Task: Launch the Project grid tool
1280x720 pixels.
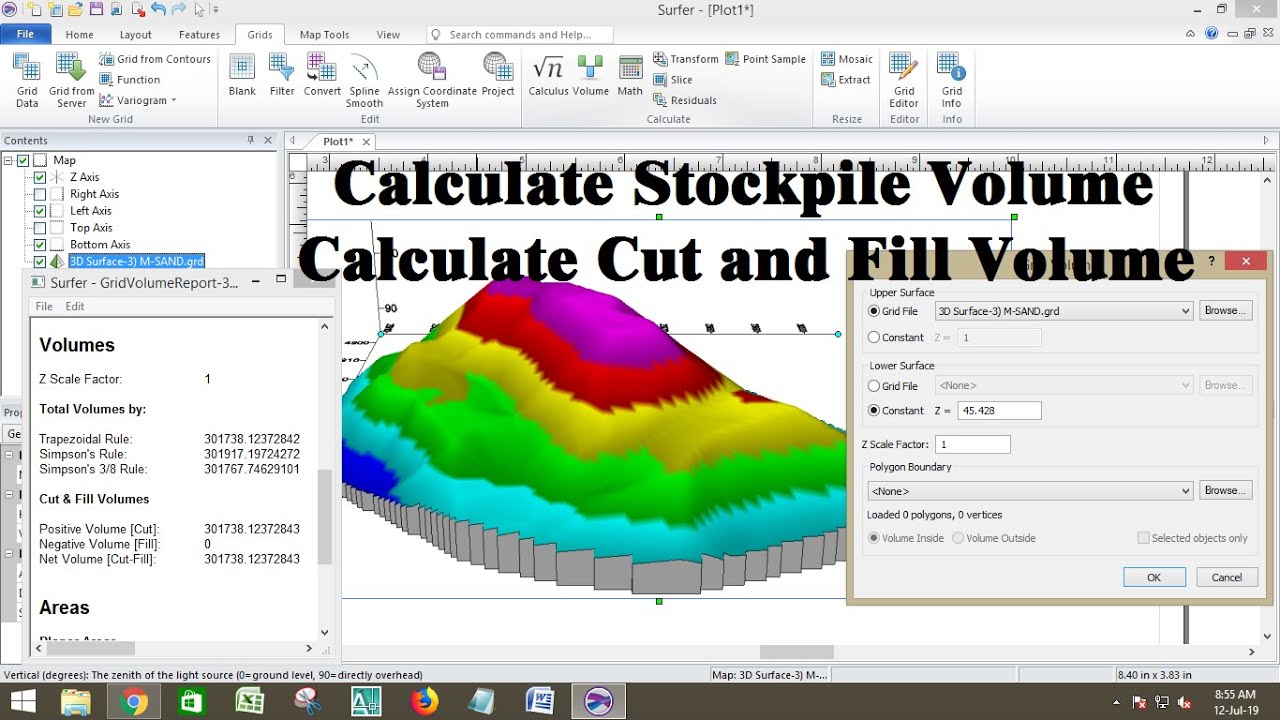Action: [x=498, y=76]
